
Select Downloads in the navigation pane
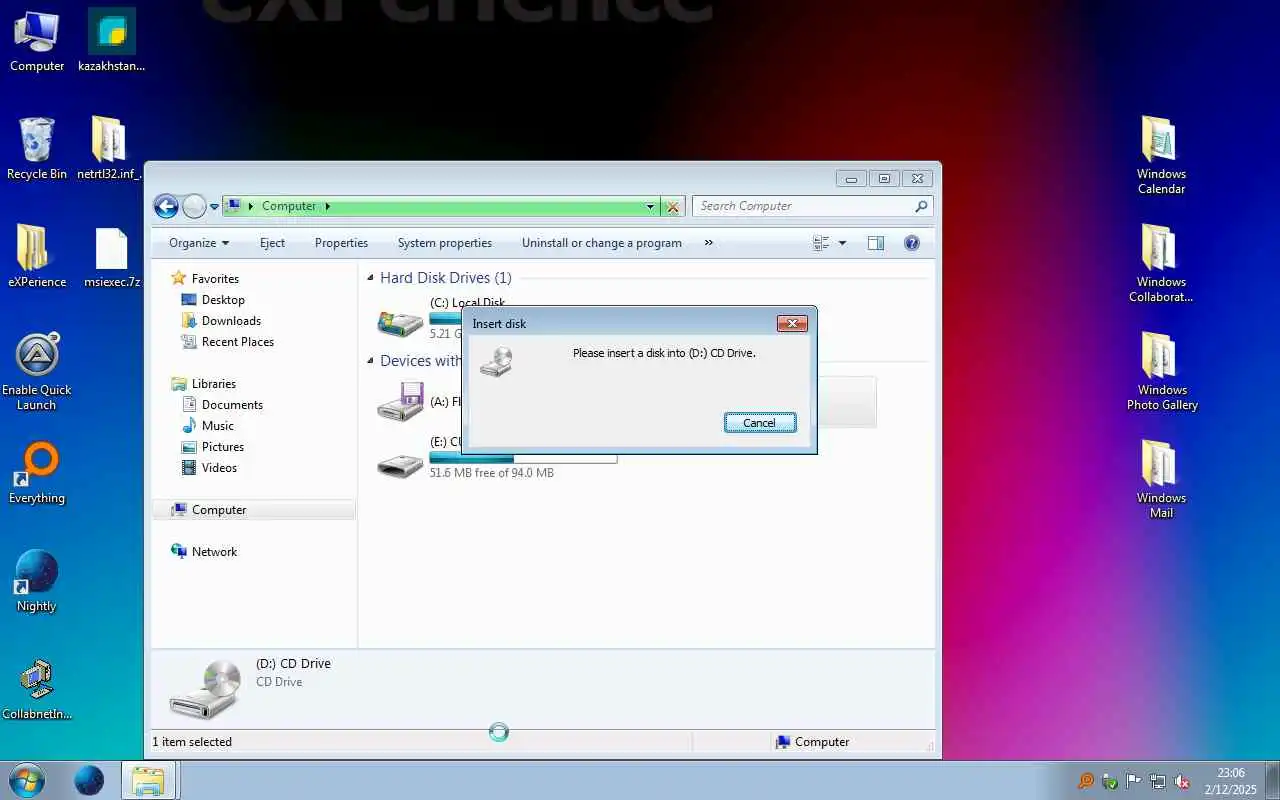pyautogui.click(x=231, y=321)
